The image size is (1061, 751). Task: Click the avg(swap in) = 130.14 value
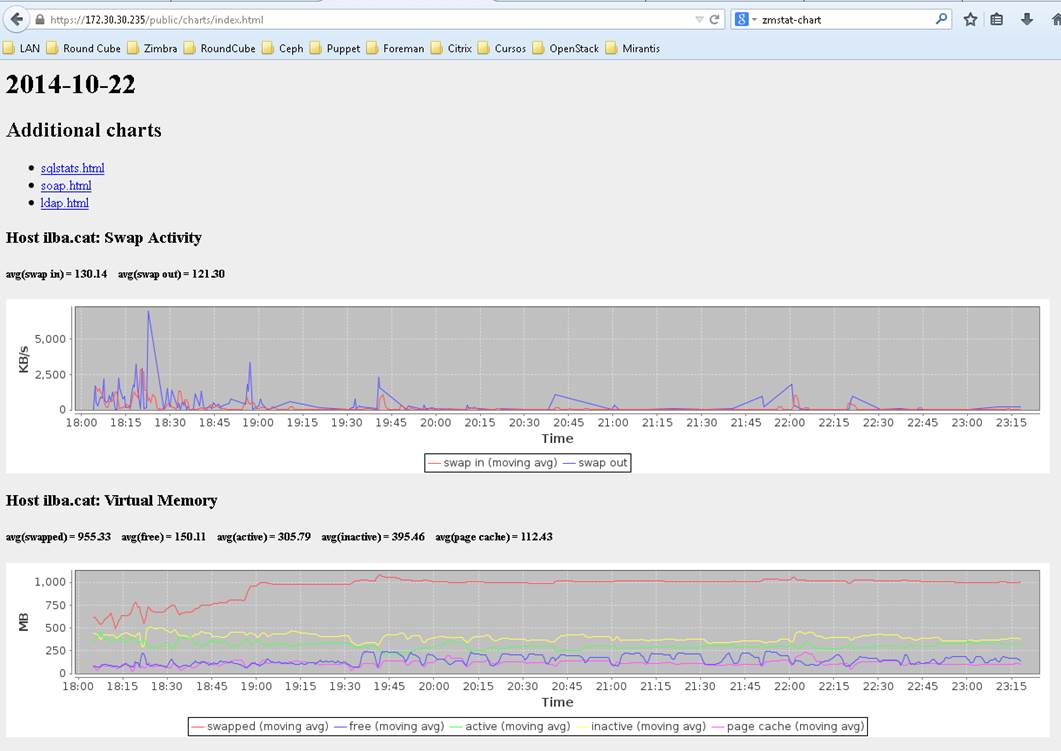coord(56,274)
